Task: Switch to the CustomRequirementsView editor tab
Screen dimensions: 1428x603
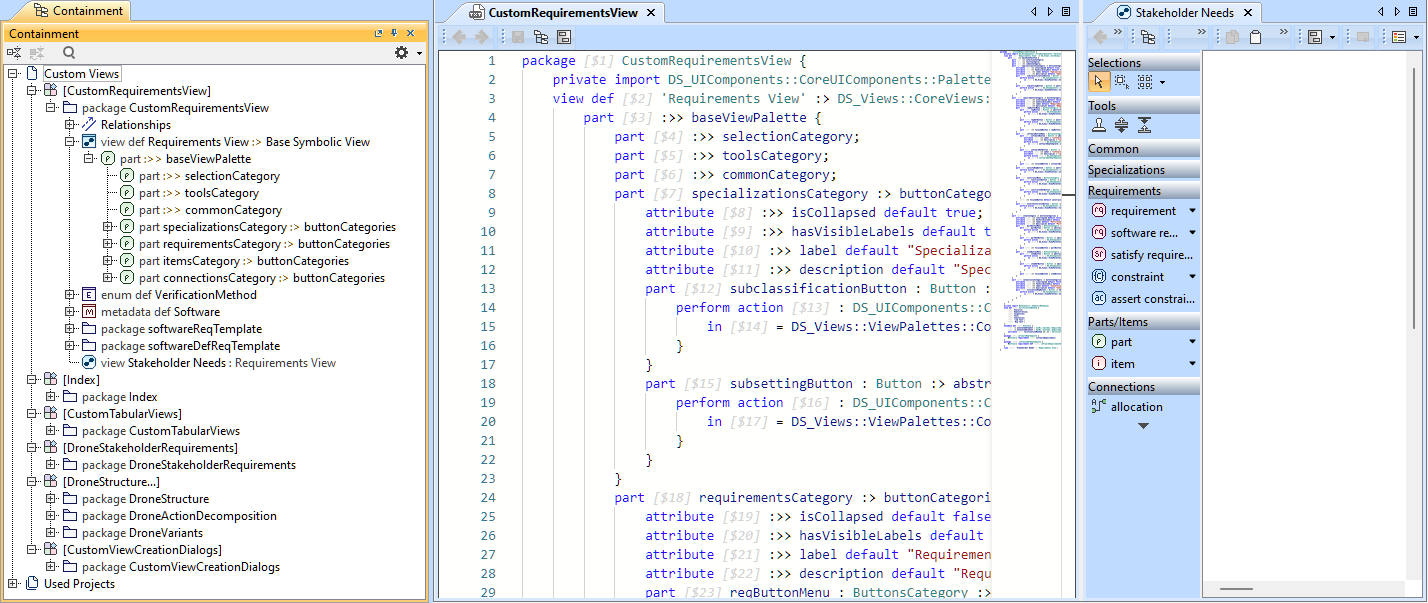Action: [x=564, y=13]
